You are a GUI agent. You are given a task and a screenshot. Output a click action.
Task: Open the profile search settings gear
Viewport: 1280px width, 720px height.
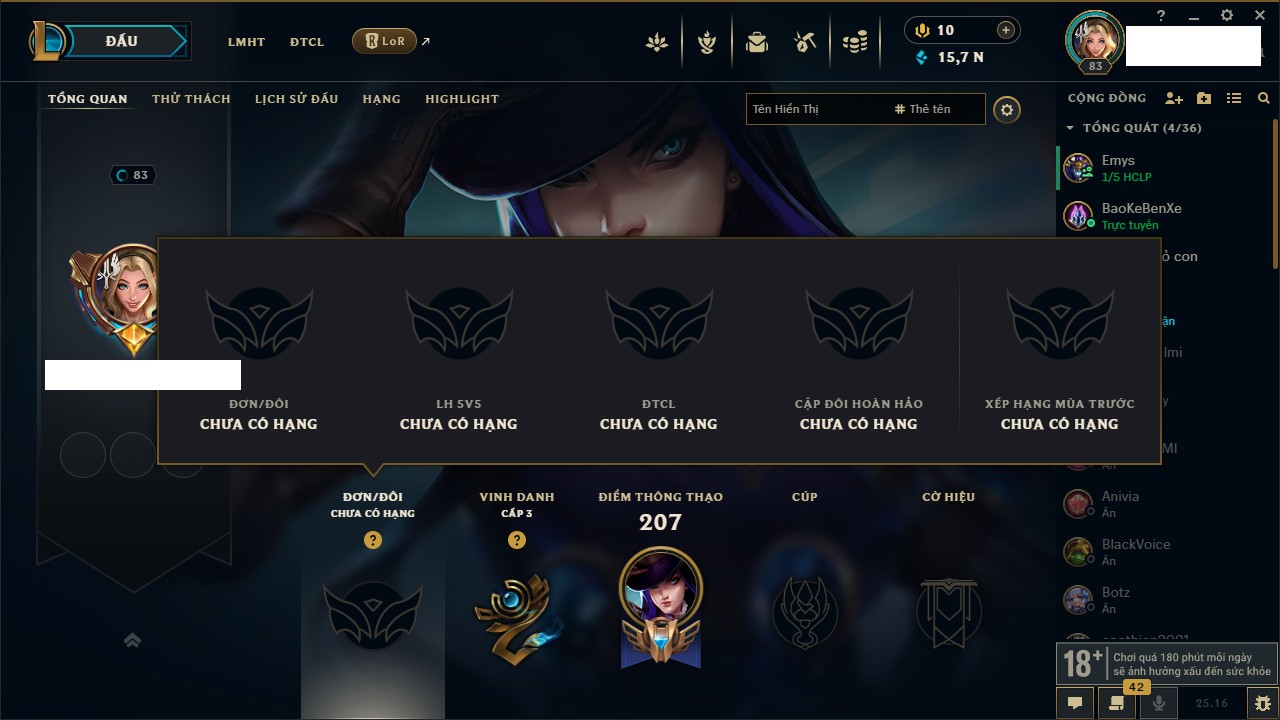(1007, 110)
